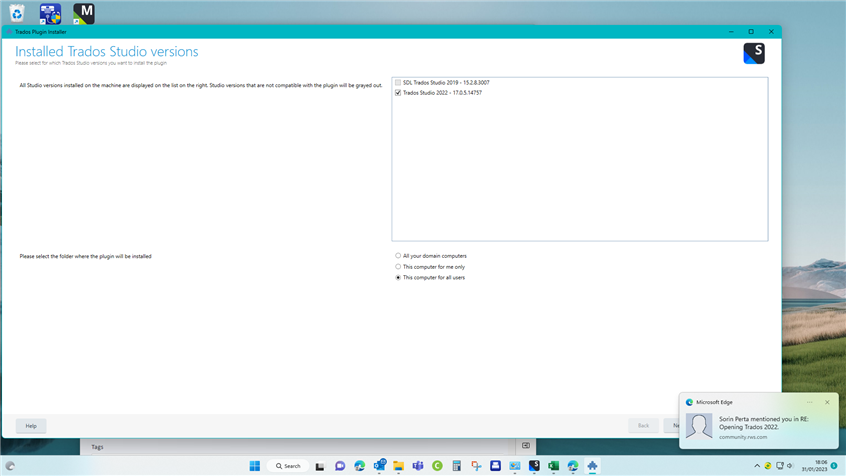Click the Trados Studio 2022 - 17.0.5.14757 entry
Image resolution: width=846 pixels, height=476 pixels.
pos(442,93)
